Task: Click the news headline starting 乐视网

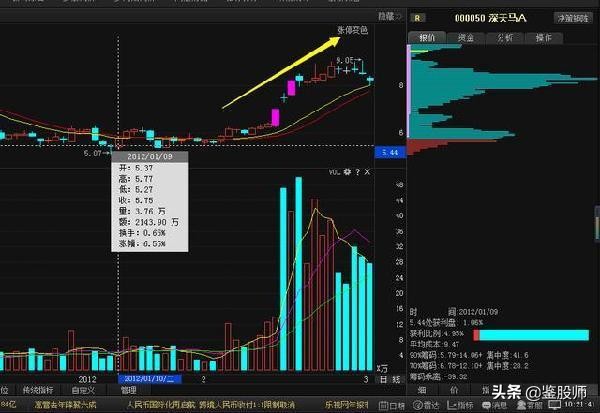Action: point(347,405)
